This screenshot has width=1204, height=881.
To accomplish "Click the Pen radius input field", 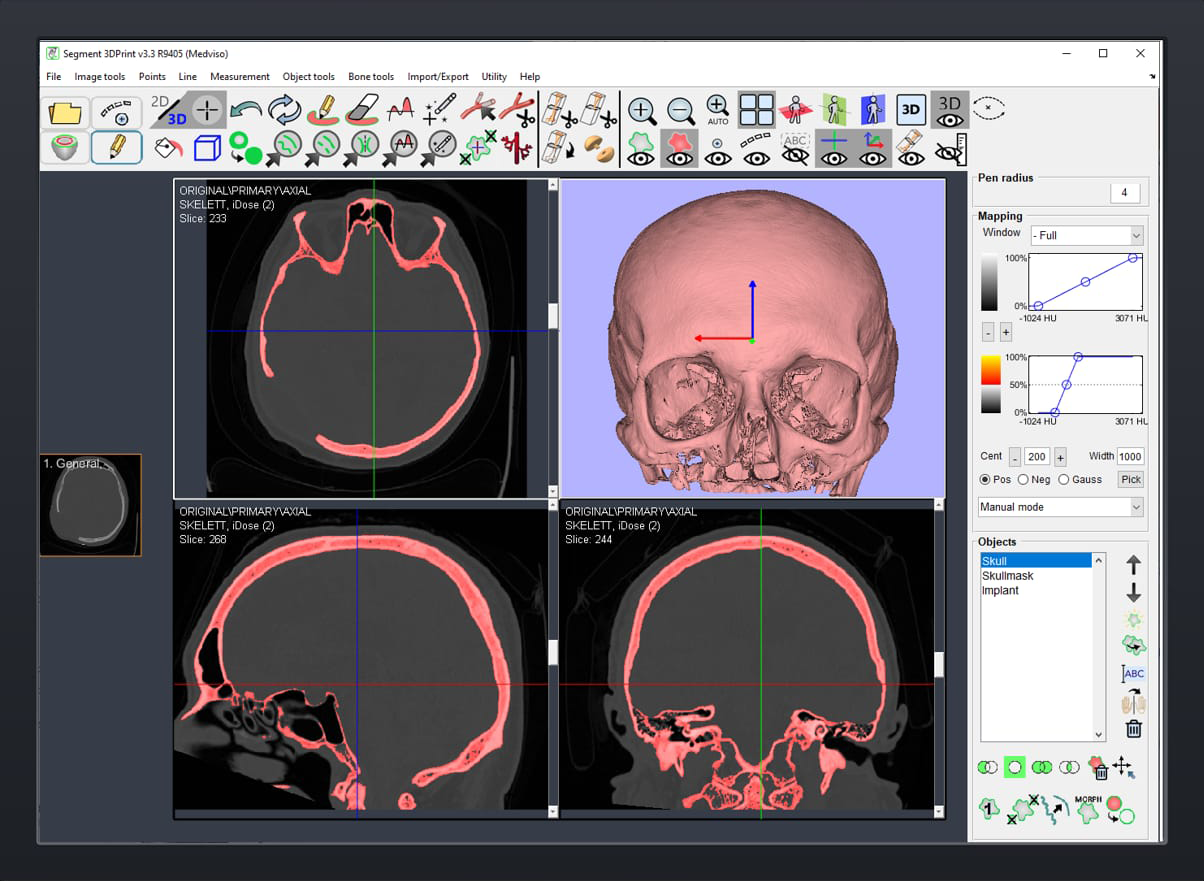I will pyautogui.click(x=1124, y=193).
